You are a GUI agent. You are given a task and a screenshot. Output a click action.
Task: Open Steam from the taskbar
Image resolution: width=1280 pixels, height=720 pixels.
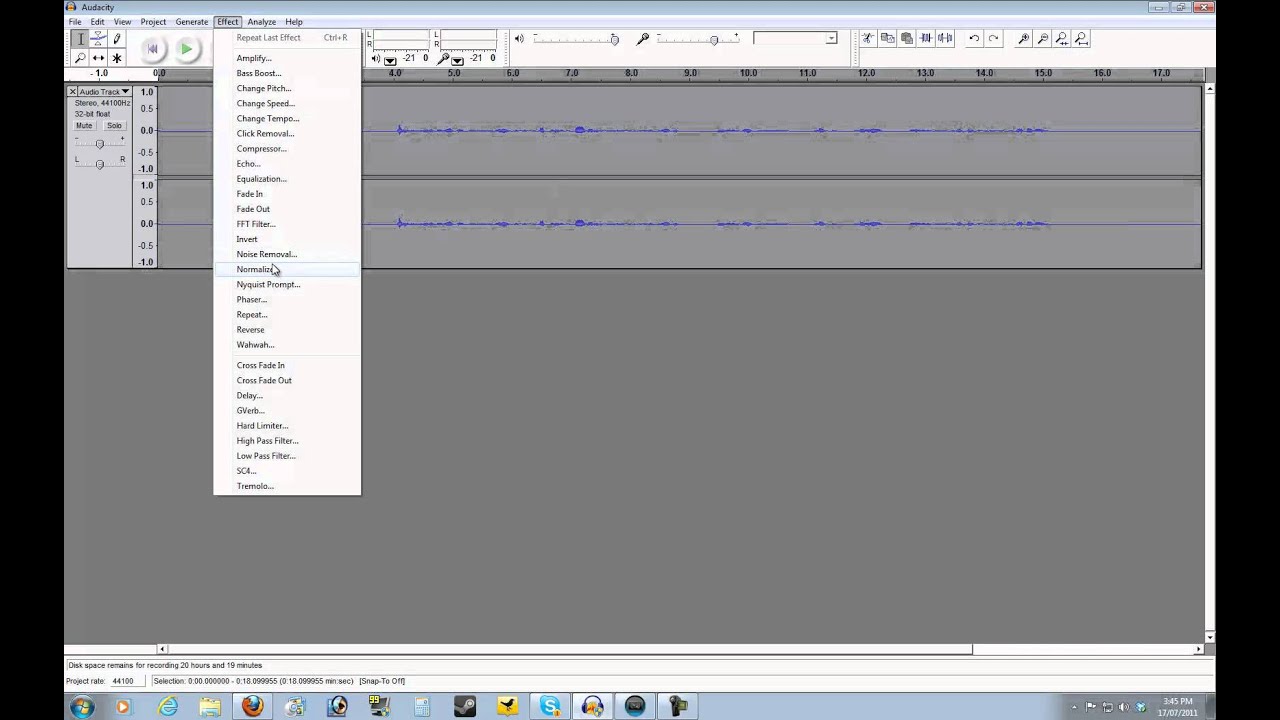[x=465, y=707]
